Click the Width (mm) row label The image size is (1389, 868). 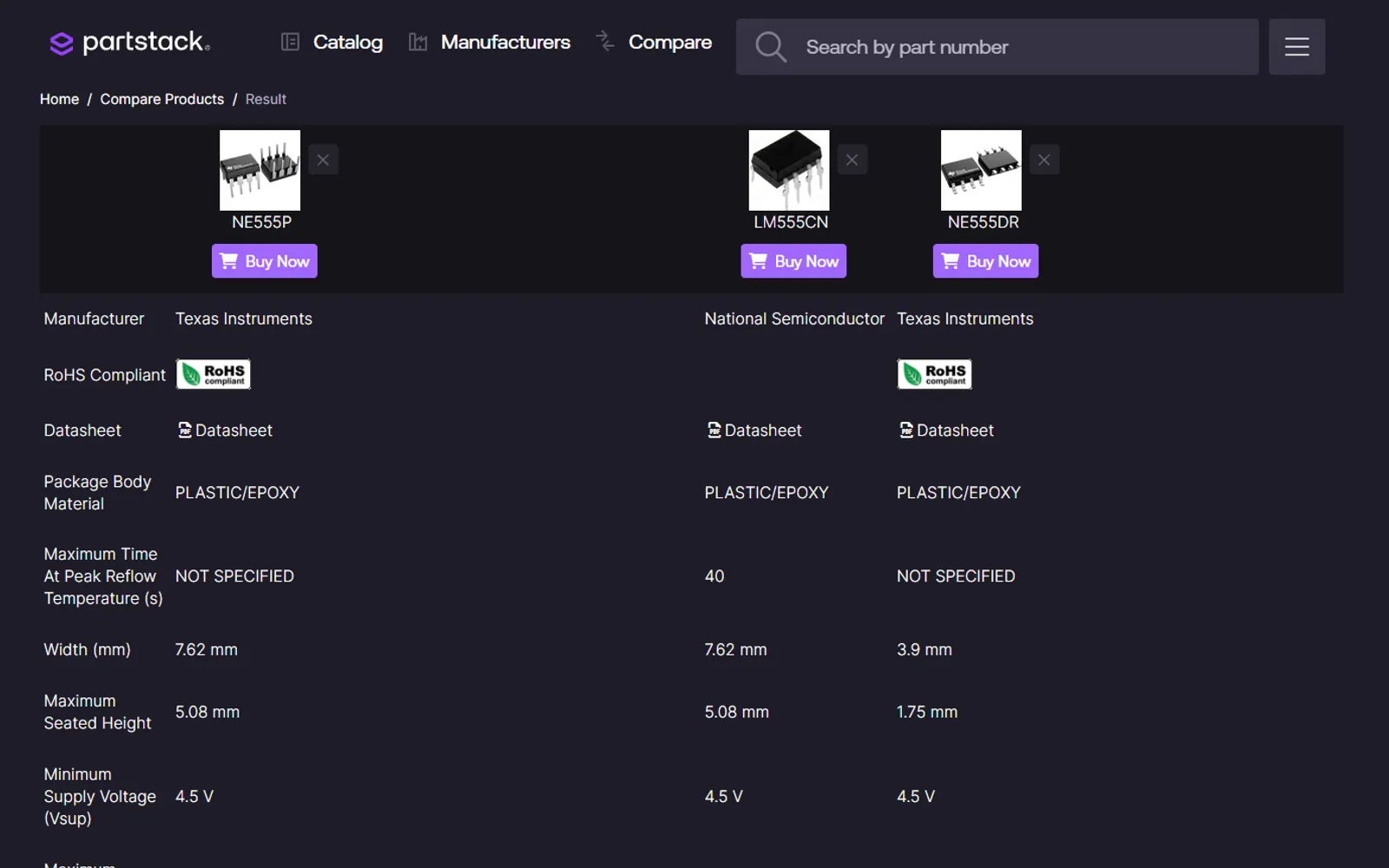(87, 649)
